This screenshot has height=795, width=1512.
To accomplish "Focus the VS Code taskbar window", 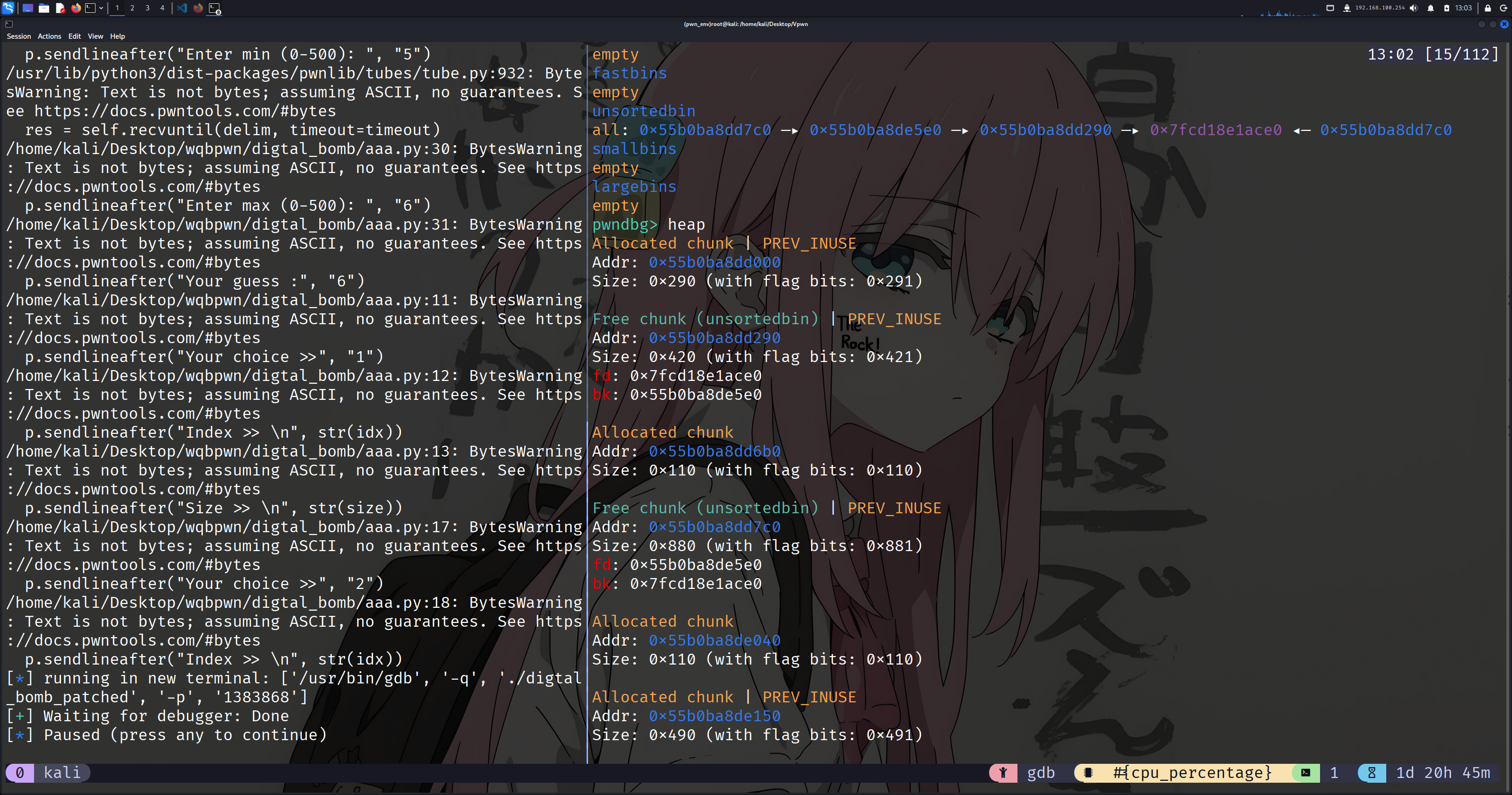I will 182,8.
